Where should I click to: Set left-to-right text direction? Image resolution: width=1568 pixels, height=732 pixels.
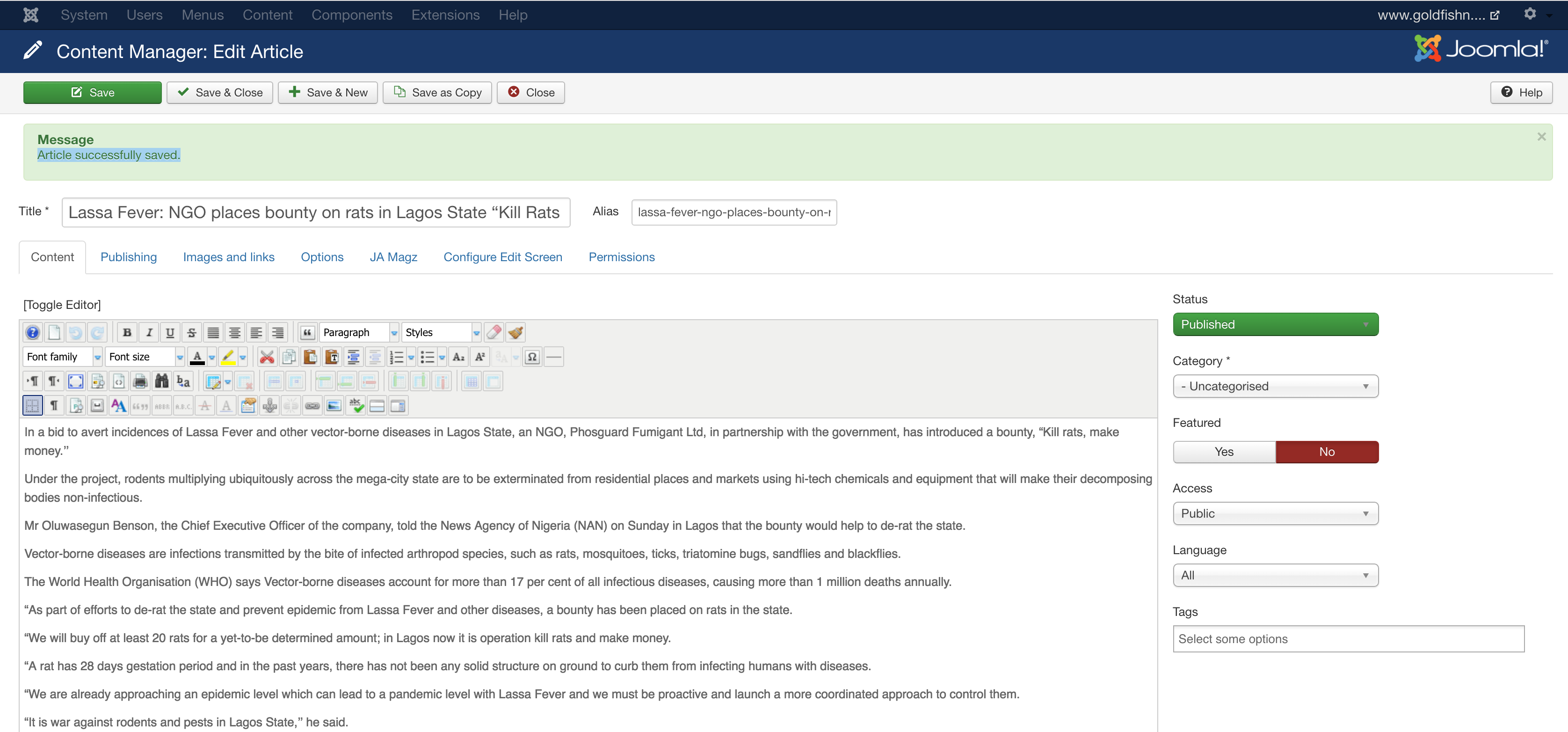(x=33, y=381)
